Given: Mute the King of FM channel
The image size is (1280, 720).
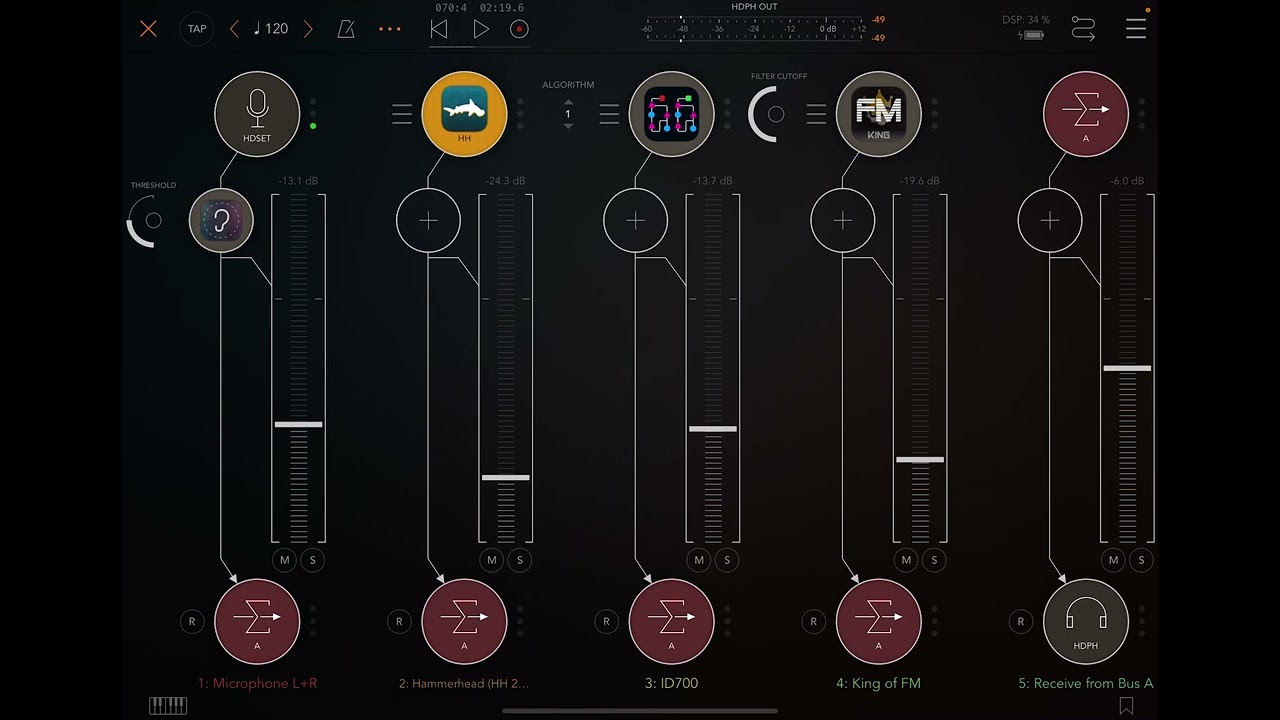Looking at the screenshot, I should [x=905, y=560].
